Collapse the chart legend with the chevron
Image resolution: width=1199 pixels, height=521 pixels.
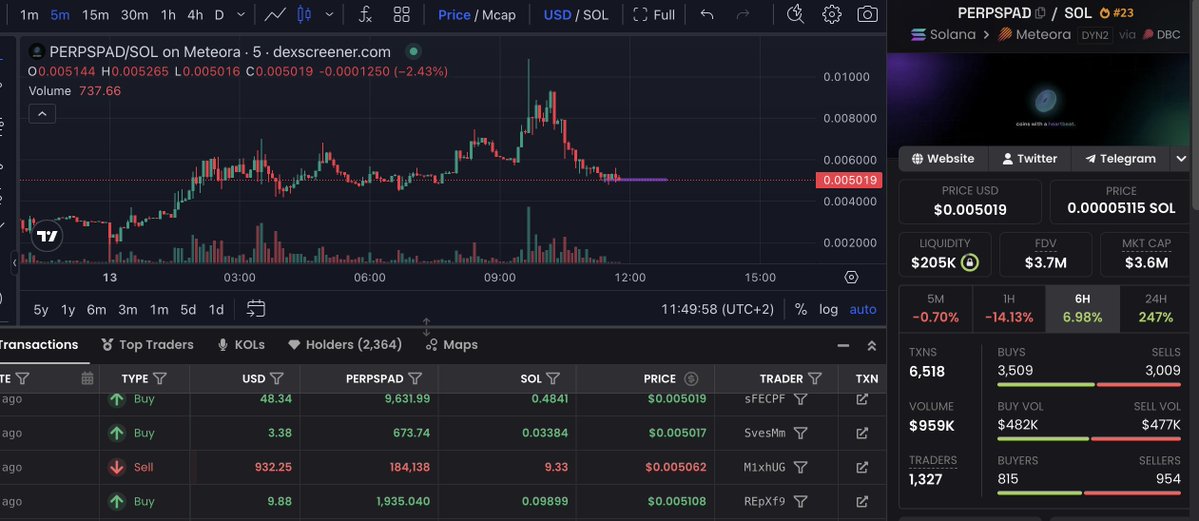pyautogui.click(x=42, y=114)
